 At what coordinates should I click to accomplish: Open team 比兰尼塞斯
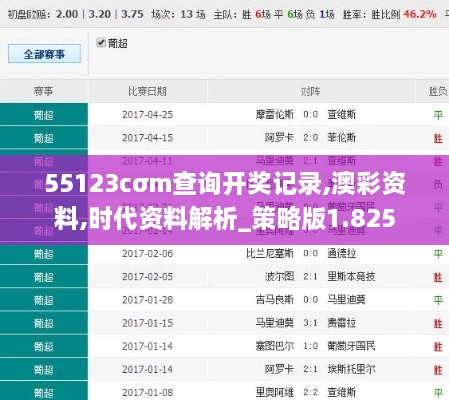click(x=270, y=254)
